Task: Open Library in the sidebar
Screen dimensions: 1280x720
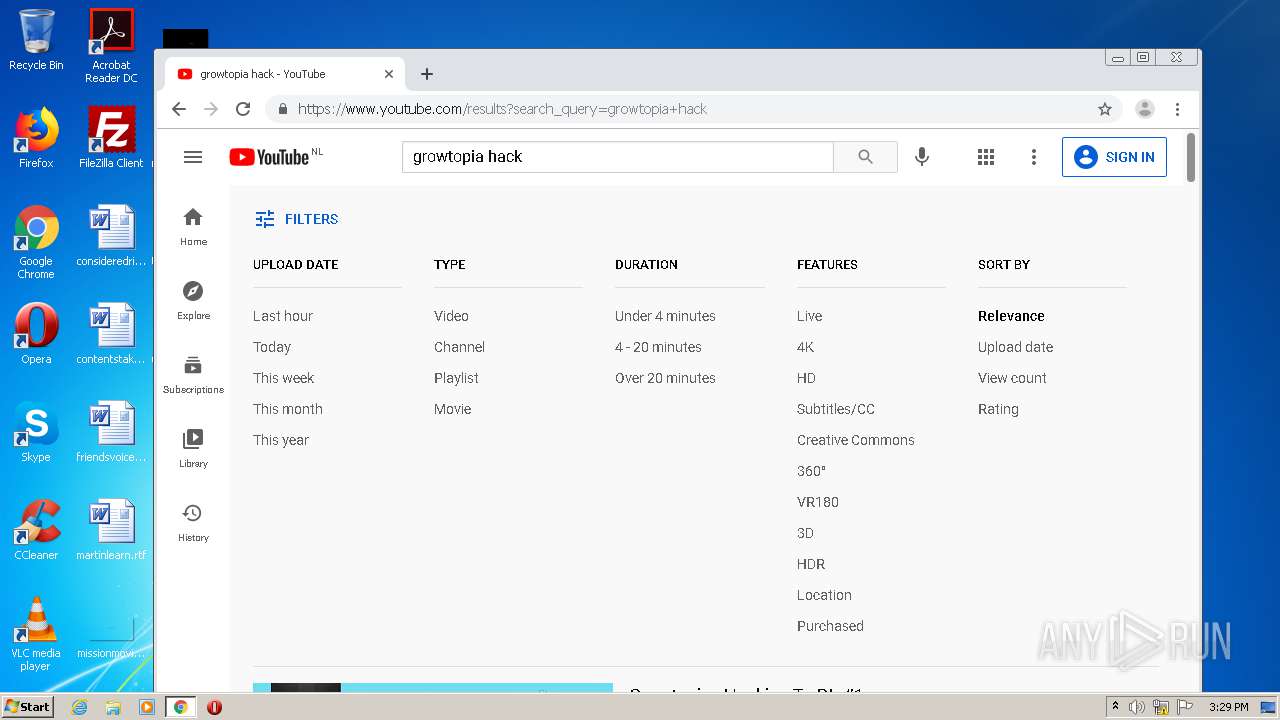Action: coord(193,449)
